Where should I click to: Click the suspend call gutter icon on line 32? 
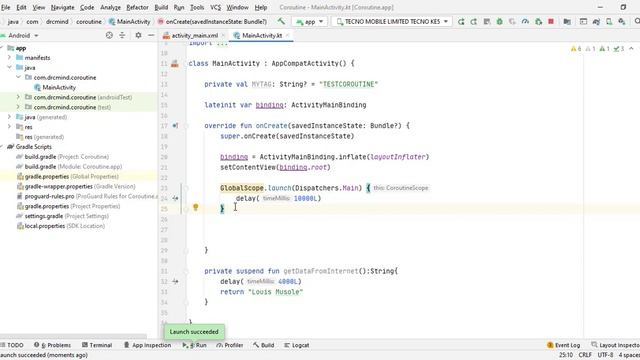175,282
